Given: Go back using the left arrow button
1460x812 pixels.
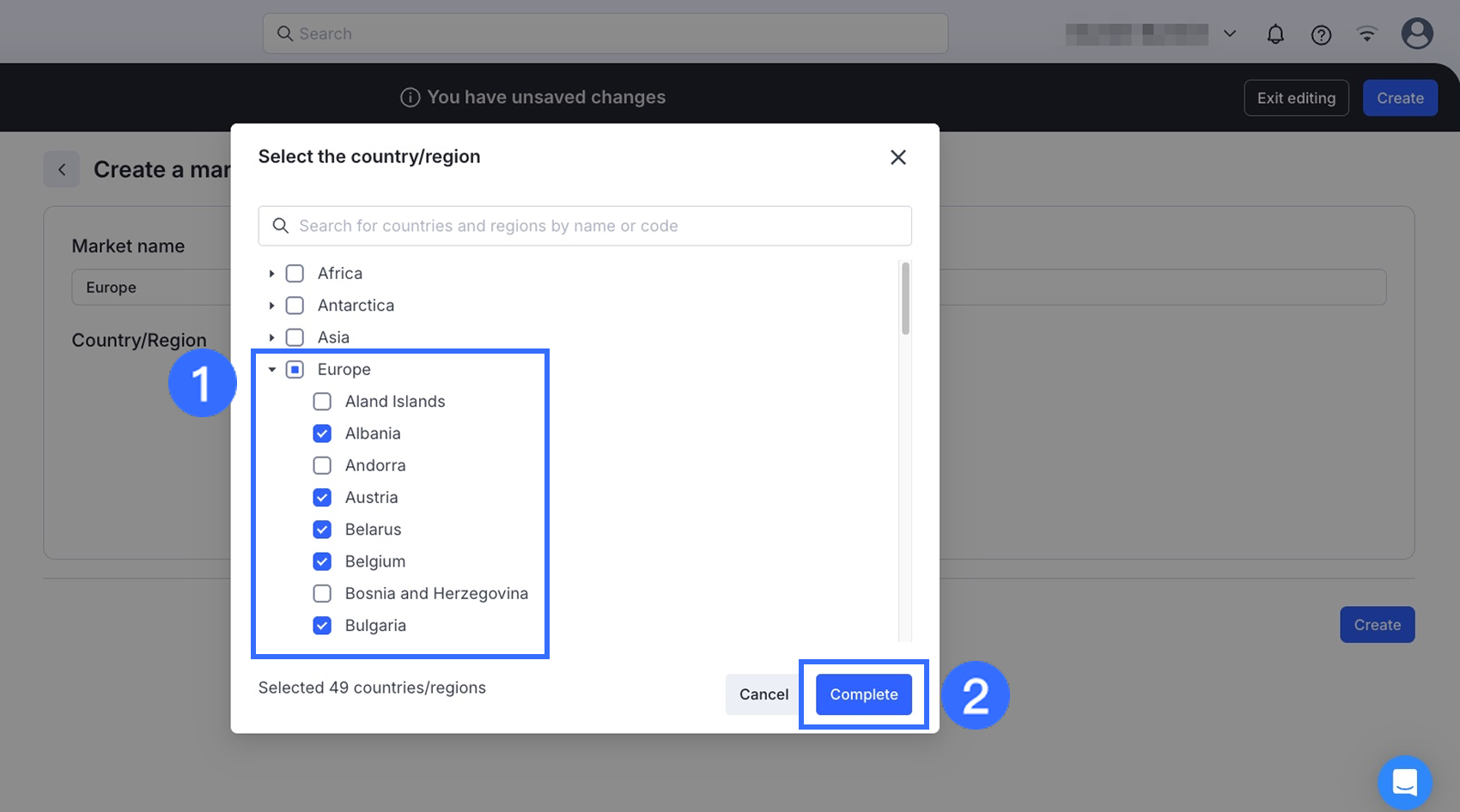Looking at the screenshot, I should pyautogui.click(x=62, y=170).
